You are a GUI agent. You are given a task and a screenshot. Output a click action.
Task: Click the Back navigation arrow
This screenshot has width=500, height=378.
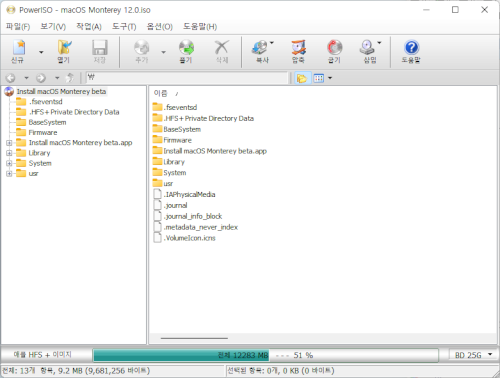(11, 78)
